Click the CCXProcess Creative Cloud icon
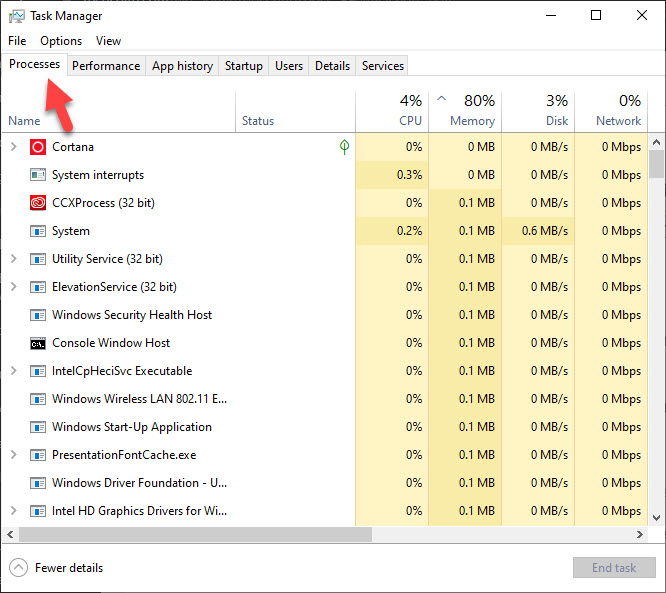This screenshot has height=593, width=666. [x=38, y=203]
